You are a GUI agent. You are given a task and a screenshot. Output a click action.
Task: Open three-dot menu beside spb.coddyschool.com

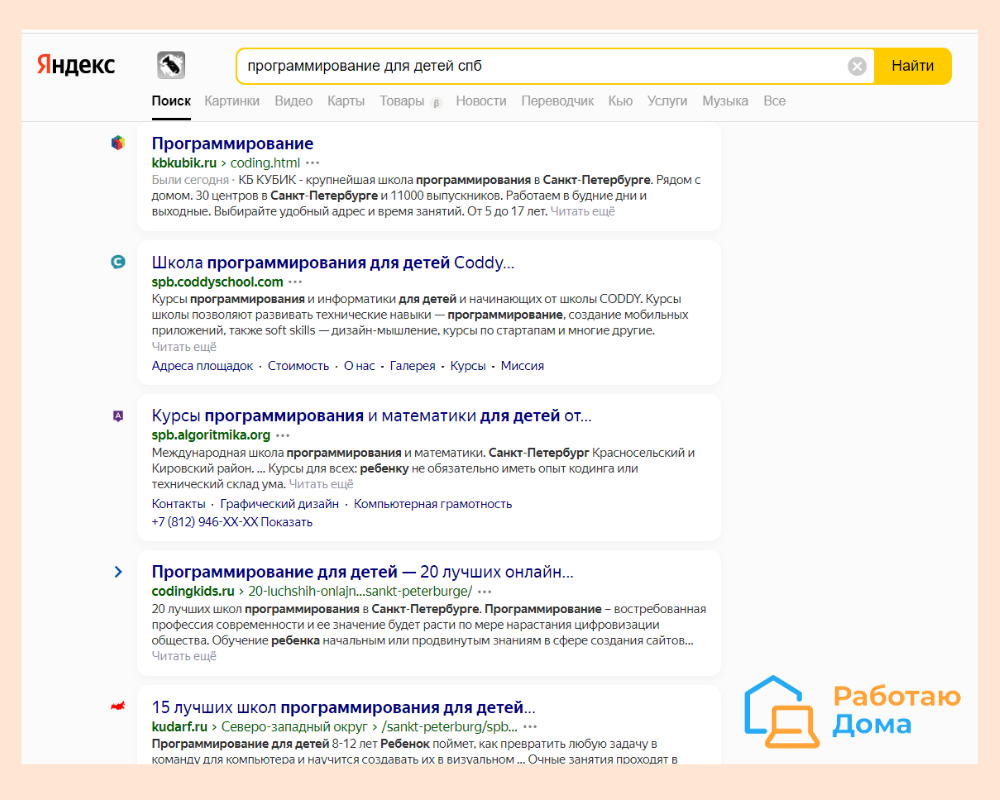pyautogui.click(x=295, y=282)
